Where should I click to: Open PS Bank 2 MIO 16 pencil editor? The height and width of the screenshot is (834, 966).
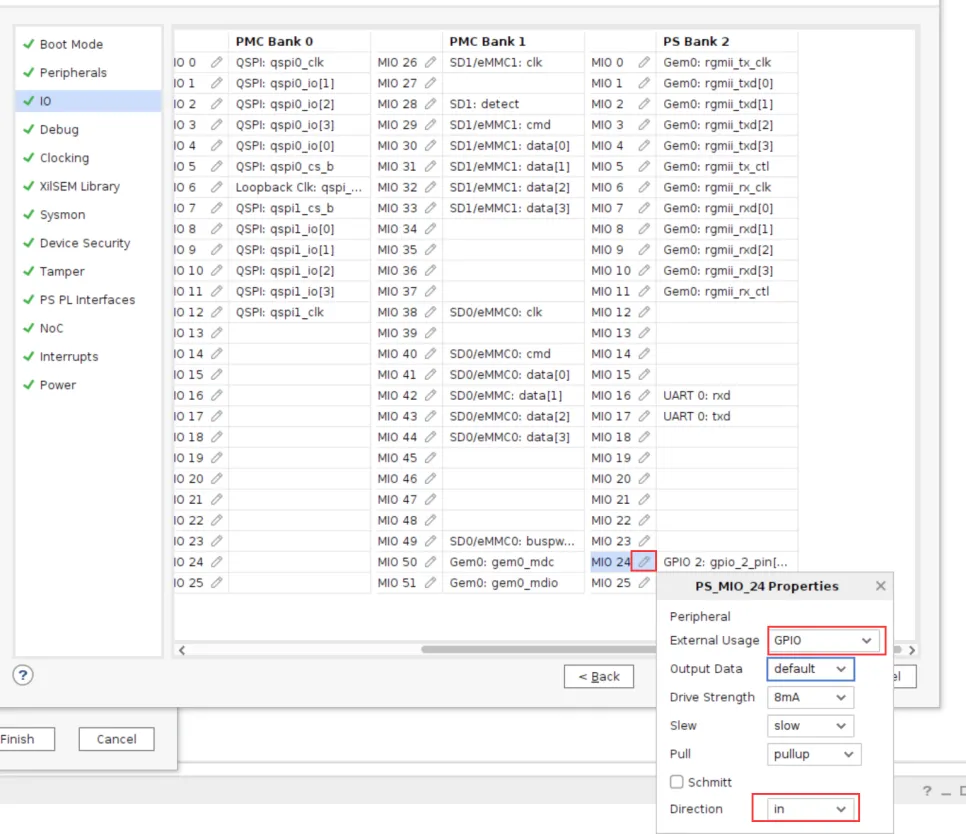point(644,396)
